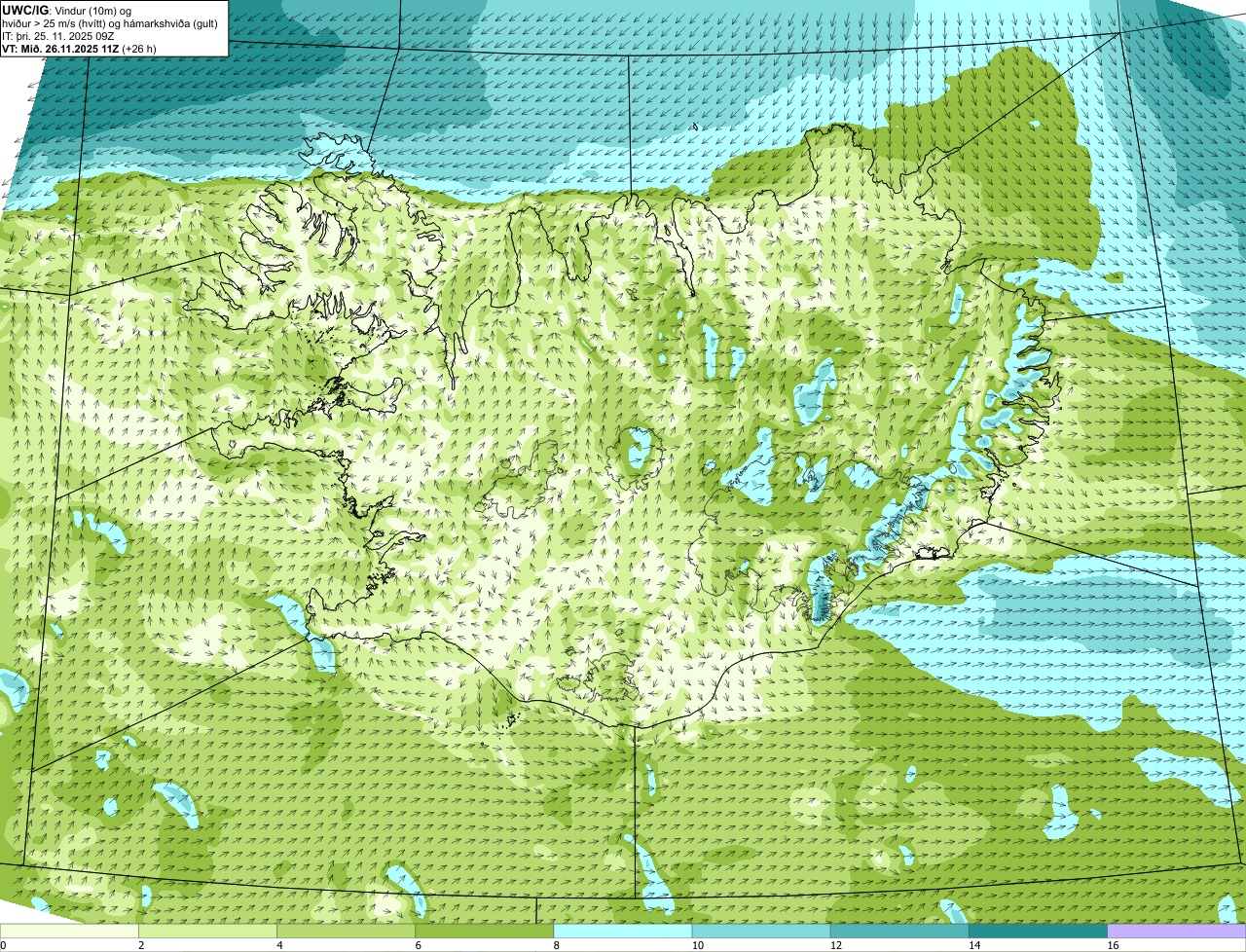Click the 6–8 m/s olive green legend swatch
This screenshot has height=952, width=1246.
486,932
